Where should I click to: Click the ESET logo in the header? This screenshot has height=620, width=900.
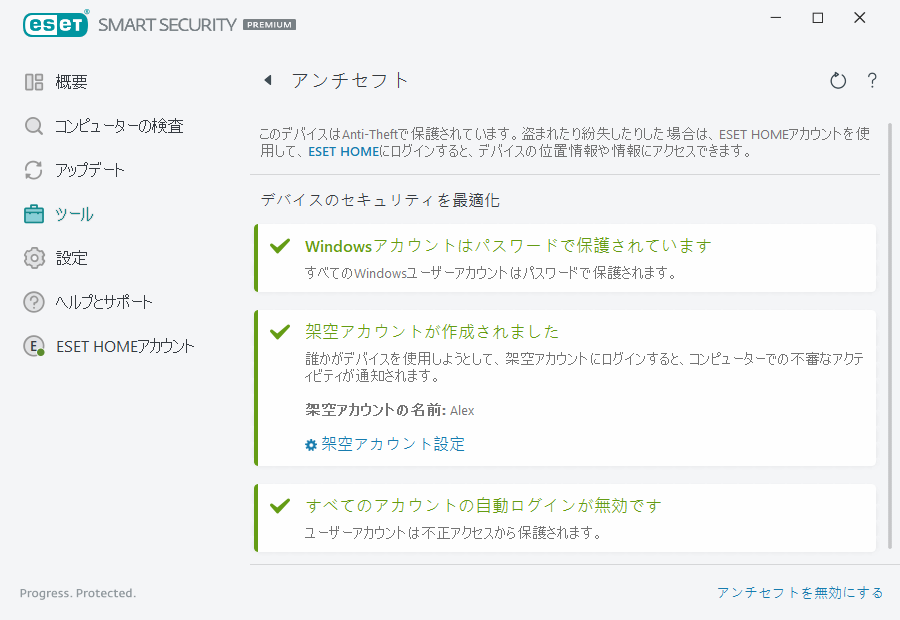point(55,24)
